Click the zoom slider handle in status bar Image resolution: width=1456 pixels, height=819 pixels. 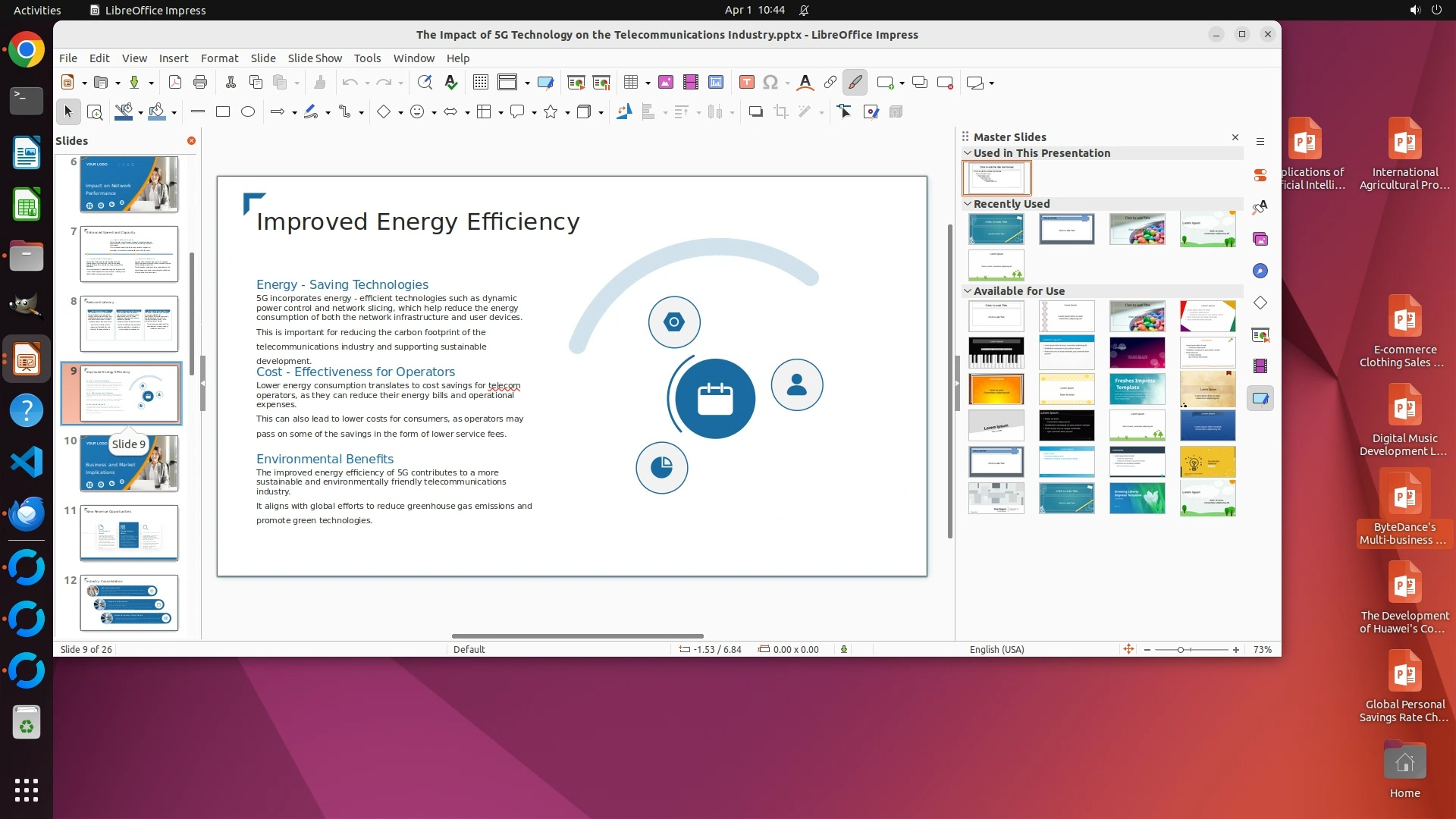[x=1181, y=650]
